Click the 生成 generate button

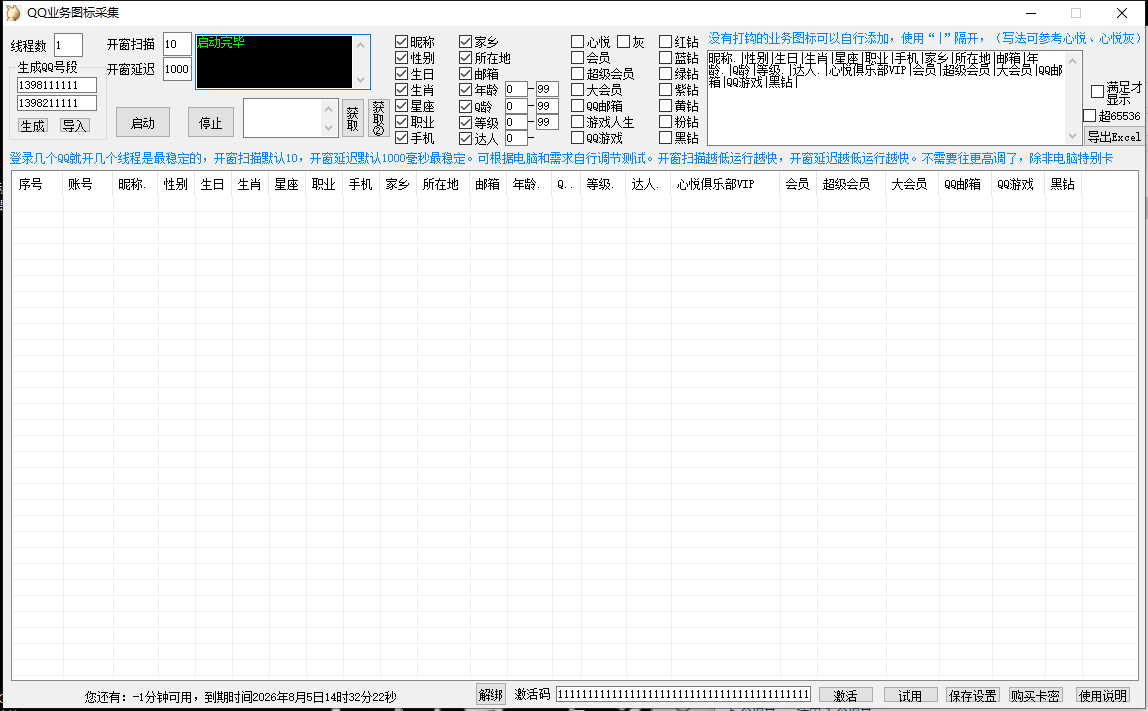click(x=32, y=126)
